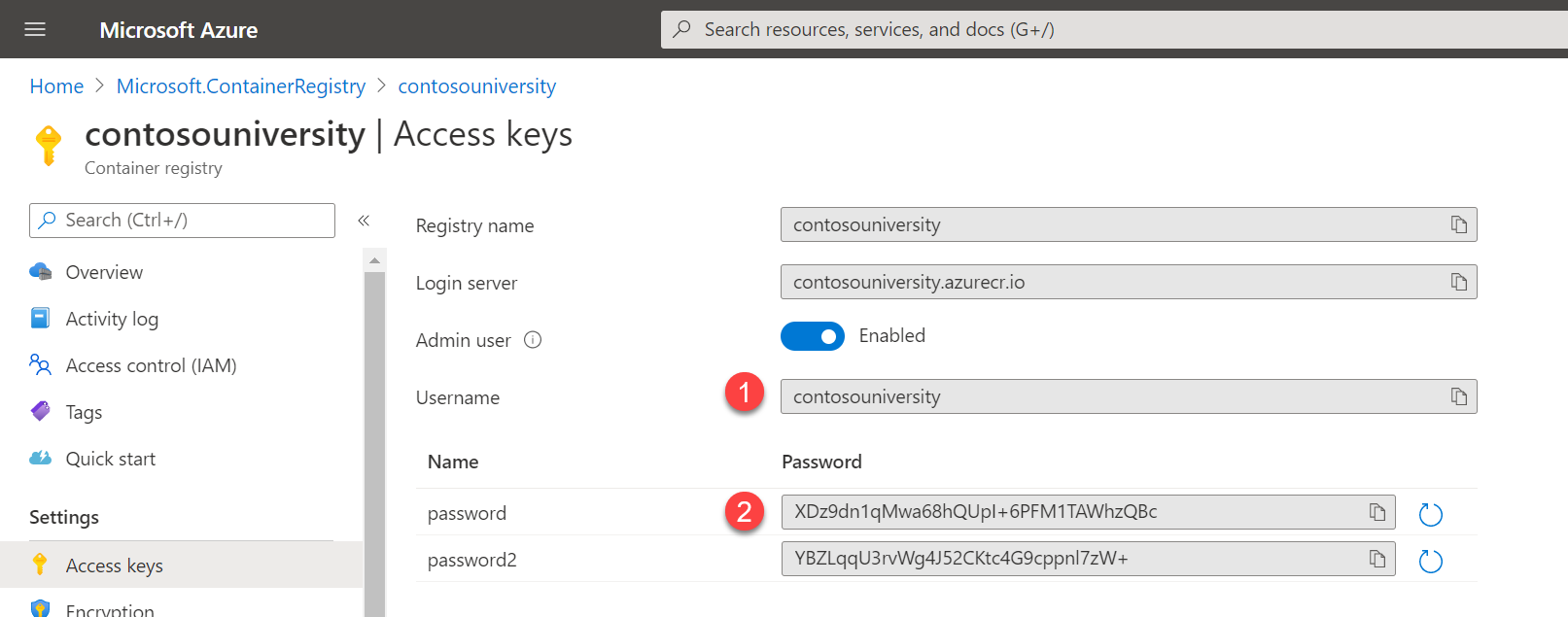Click the Activity log book icon

(41, 319)
